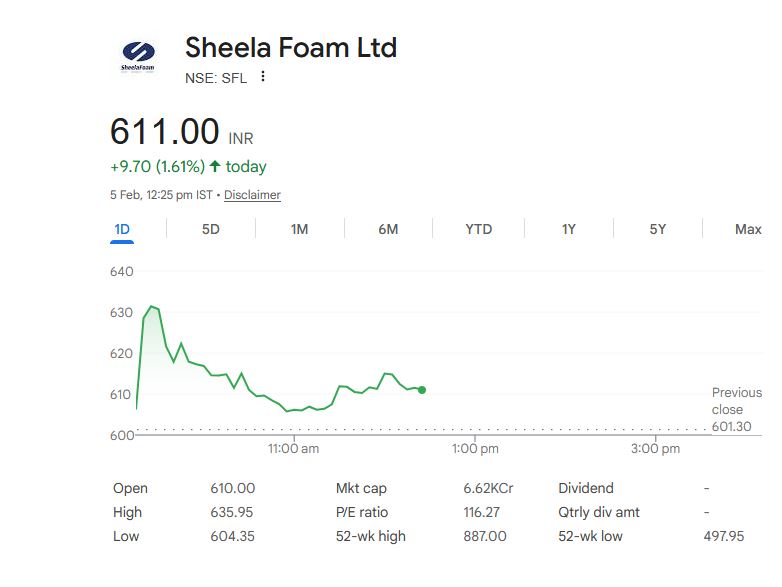The height and width of the screenshot is (587, 782).
Task: Click the 52-wk high value 887.00
Action: 485,536
